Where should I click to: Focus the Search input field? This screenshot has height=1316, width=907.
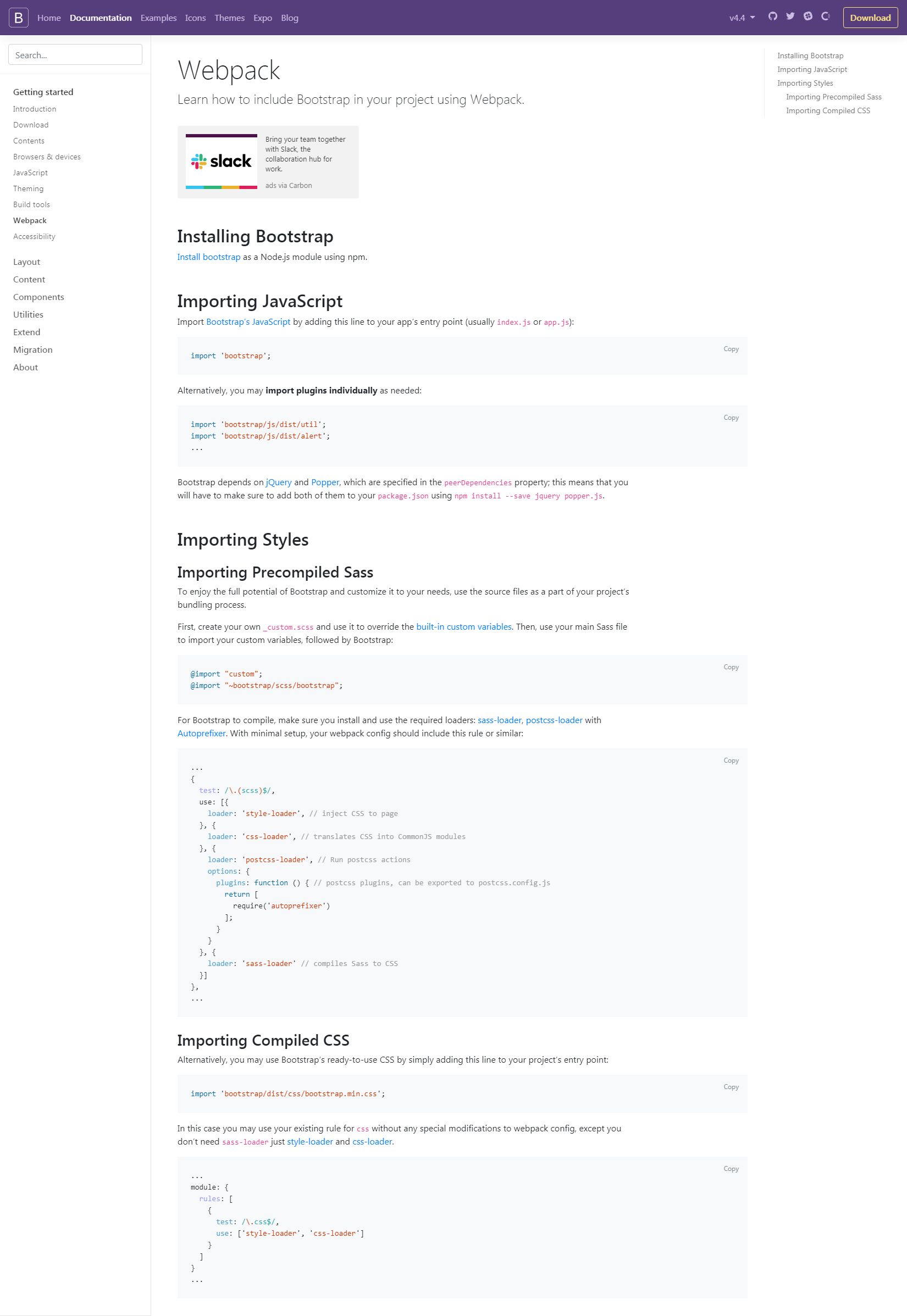click(x=75, y=55)
